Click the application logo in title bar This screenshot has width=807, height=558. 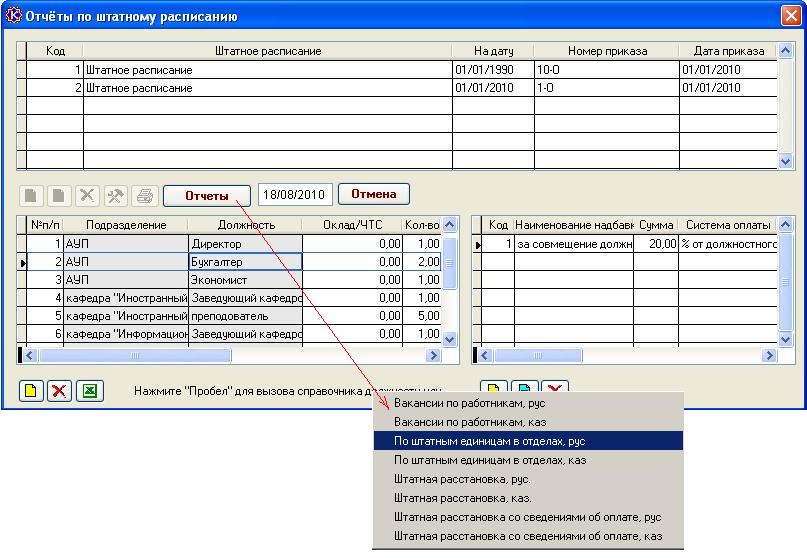(x=13, y=16)
